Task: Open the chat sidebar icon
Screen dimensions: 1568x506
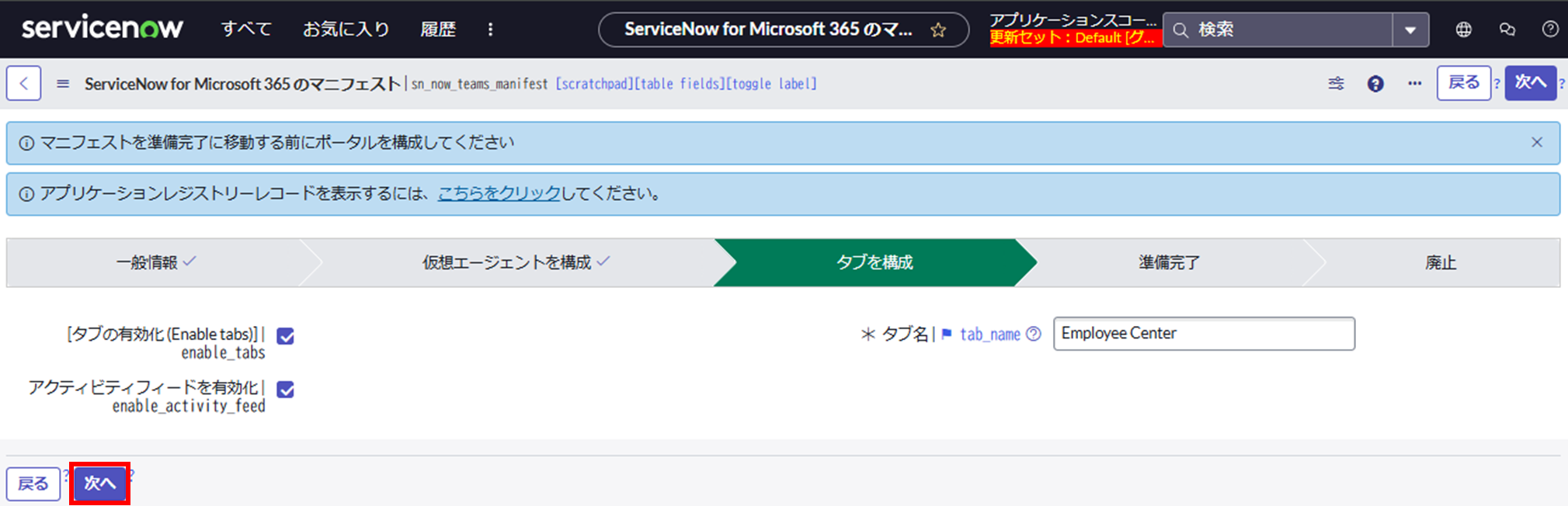Action: [x=1507, y=29]
